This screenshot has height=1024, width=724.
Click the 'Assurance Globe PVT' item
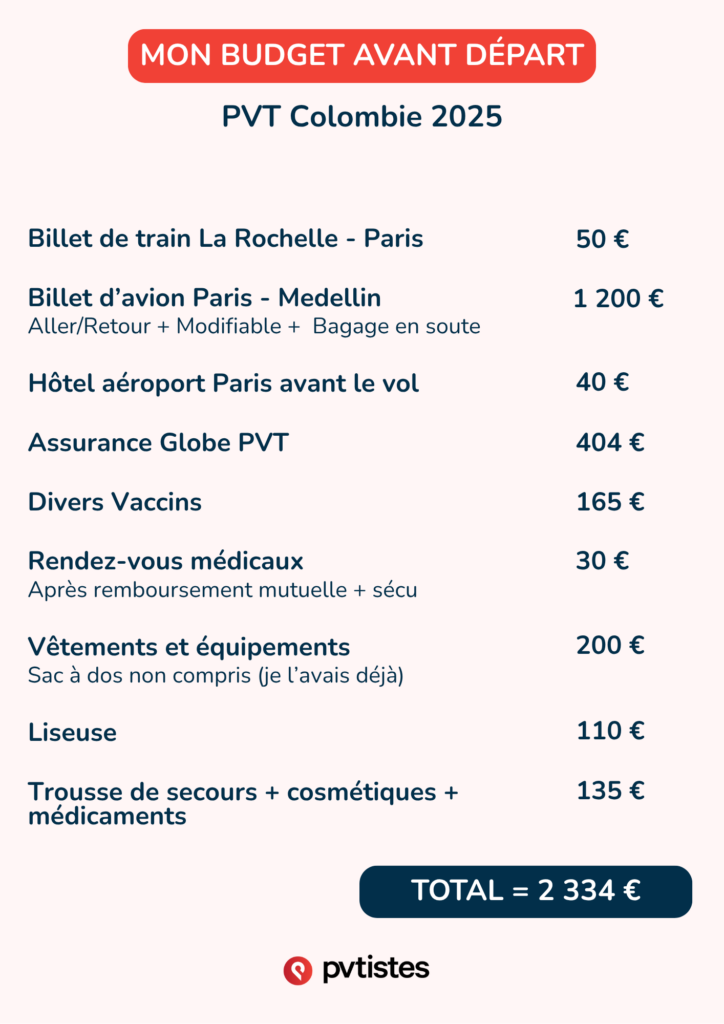click(158, 442)
